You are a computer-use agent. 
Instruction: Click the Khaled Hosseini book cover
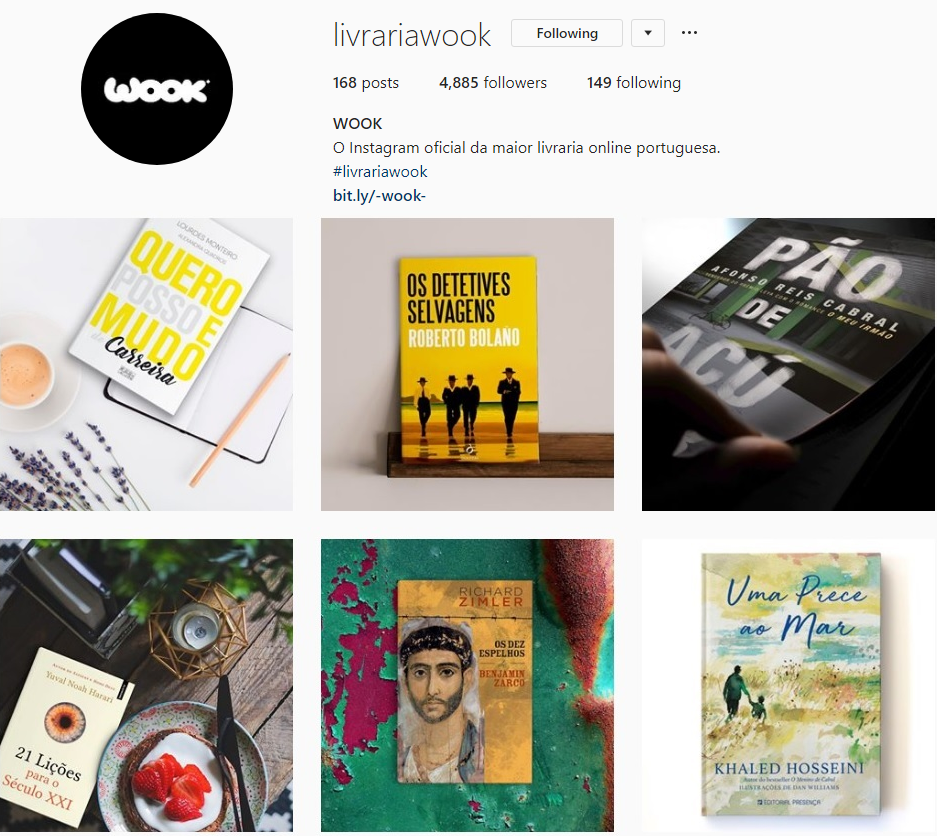coord(791,684)
